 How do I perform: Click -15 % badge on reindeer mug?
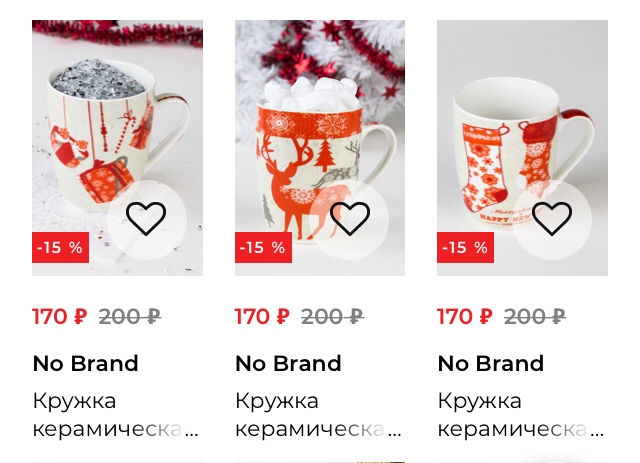point(263,247)
